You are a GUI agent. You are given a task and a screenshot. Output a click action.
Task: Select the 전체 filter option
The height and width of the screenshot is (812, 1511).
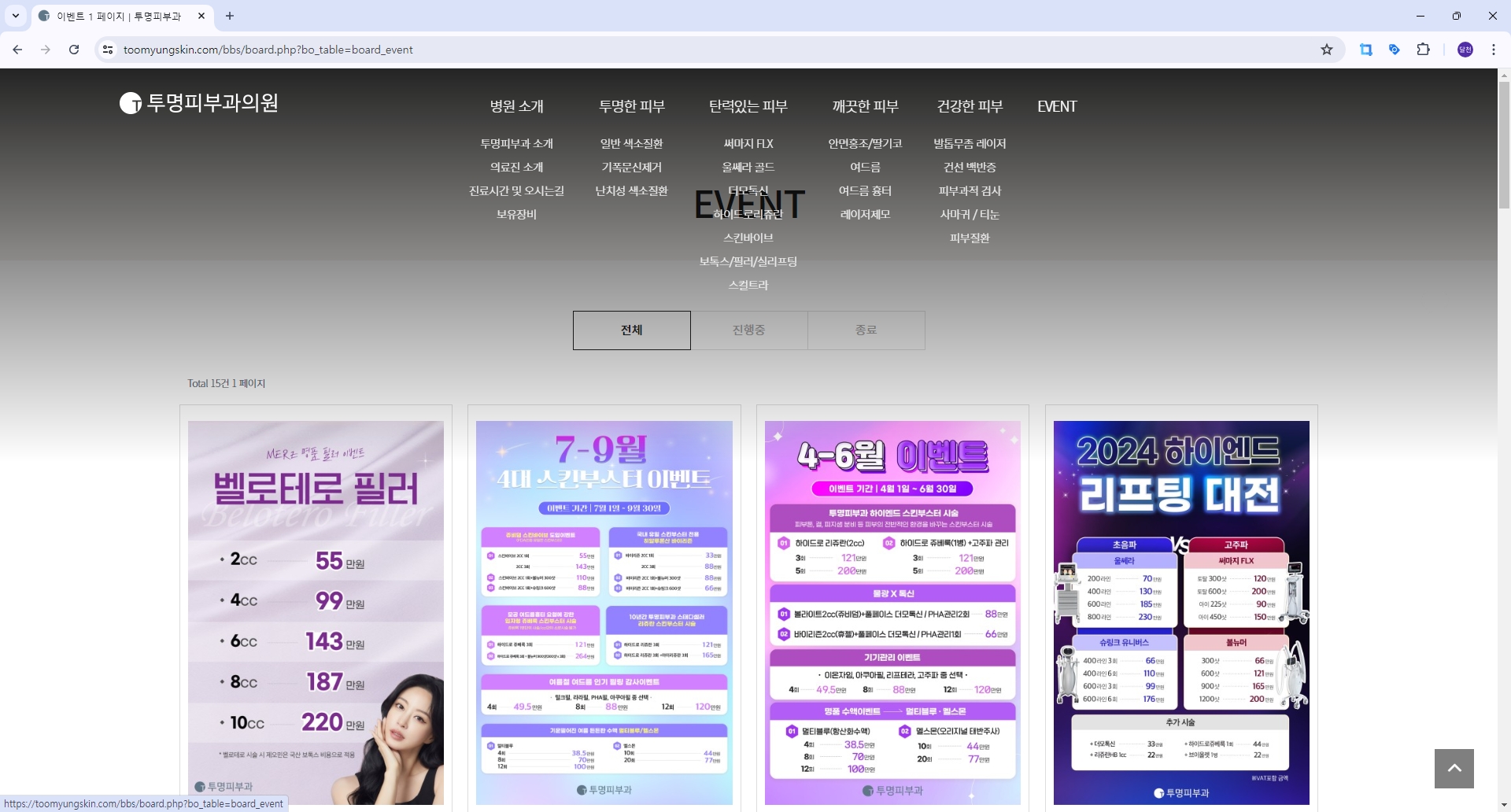pos(631,330)
